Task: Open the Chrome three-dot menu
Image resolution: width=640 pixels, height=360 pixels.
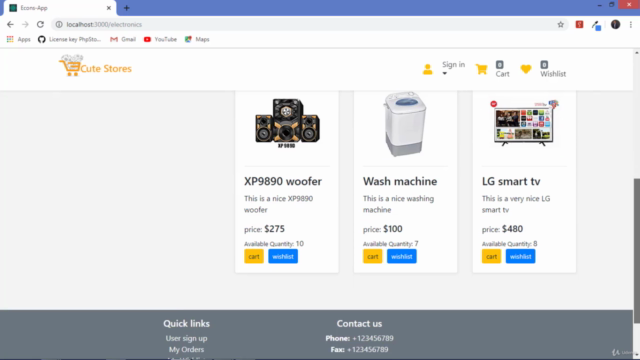Action: 631,24
